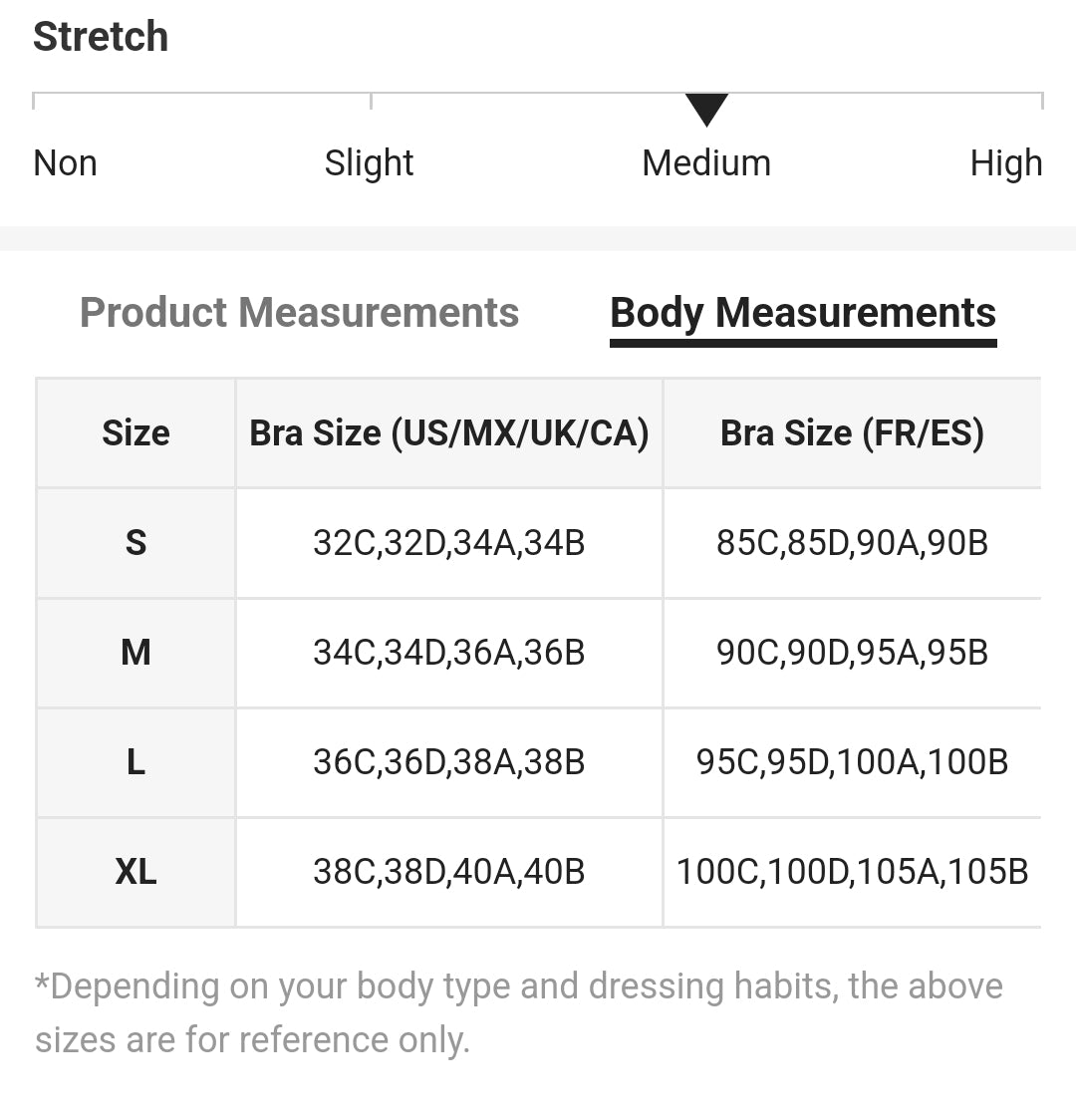
Task: Click the Bra Size (FR/ES) column header
Action: (852, 433)
